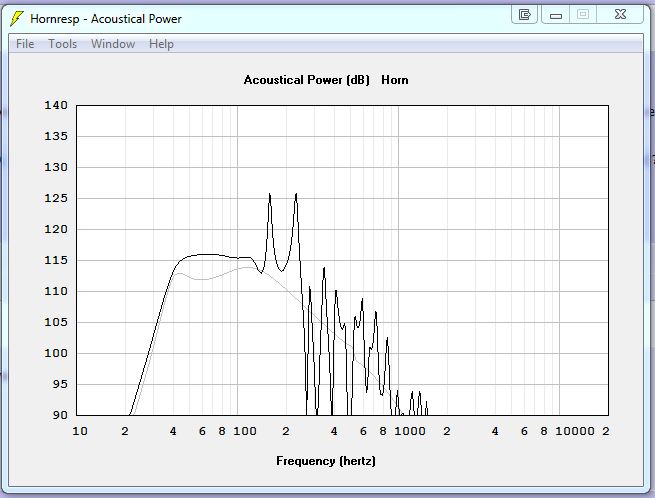
Task: Click the chart title 'Acoustical Power (dB)'
Action: coord(307,80)
